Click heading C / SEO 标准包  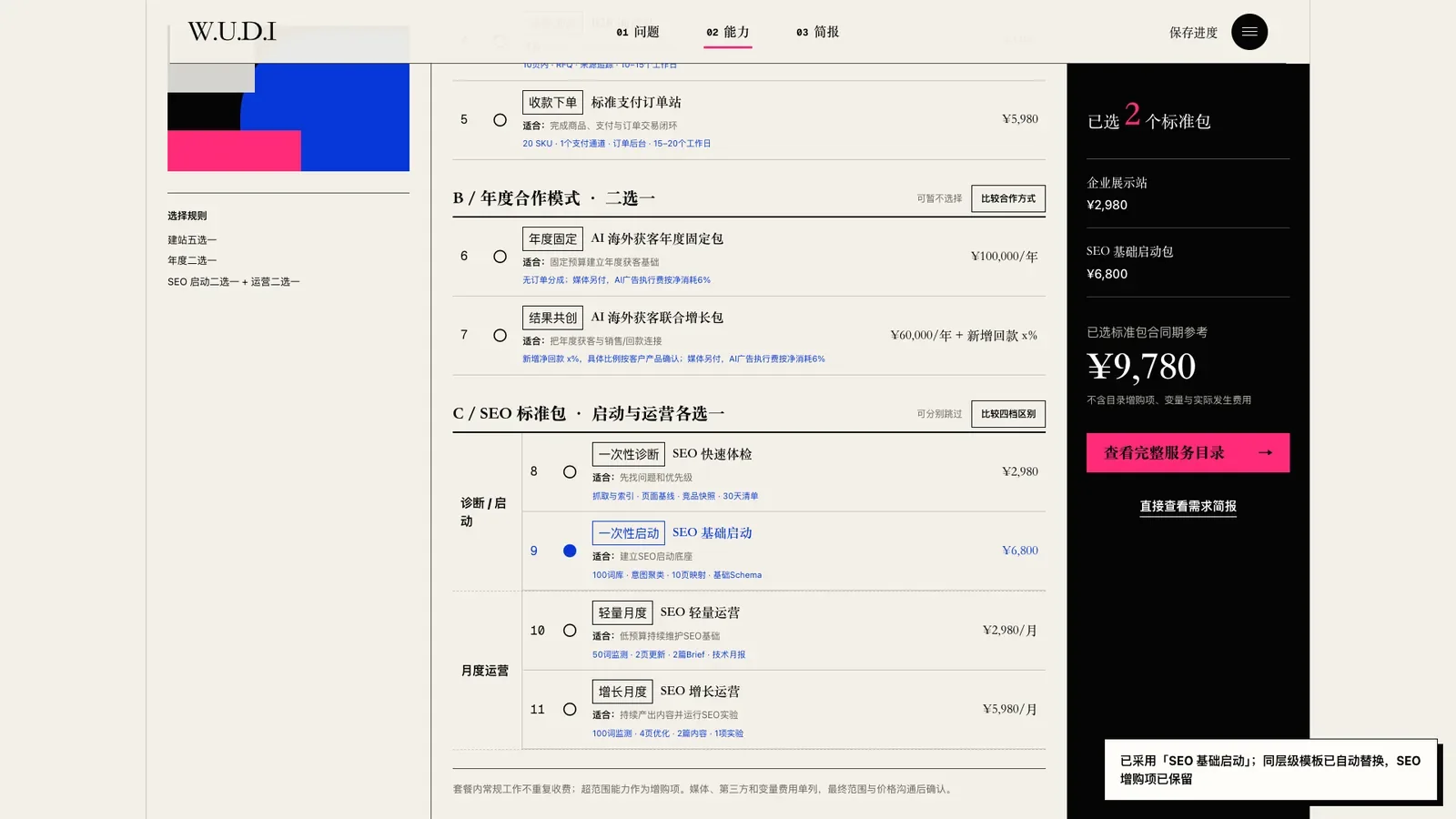589,414
